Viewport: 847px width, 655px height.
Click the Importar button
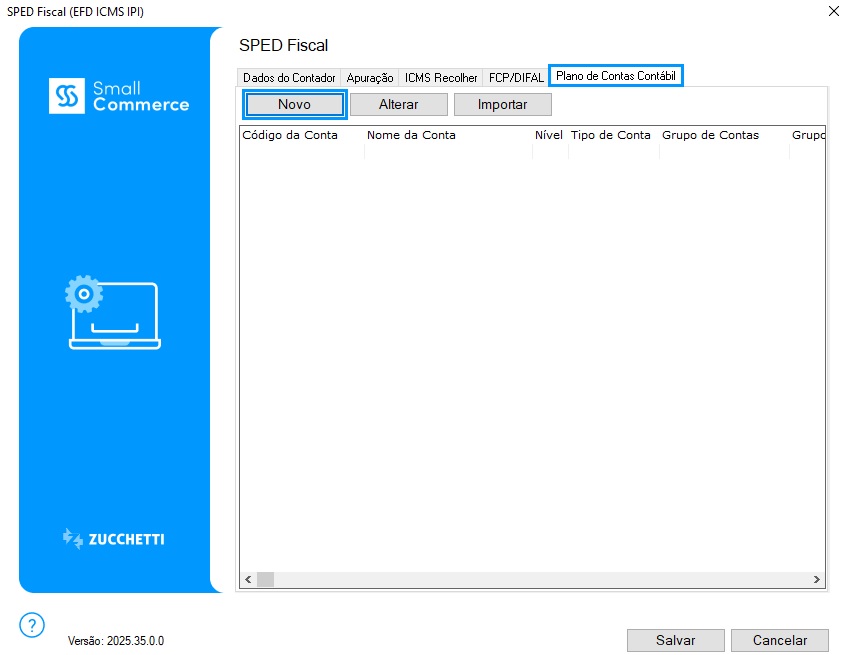pos(502,105)
